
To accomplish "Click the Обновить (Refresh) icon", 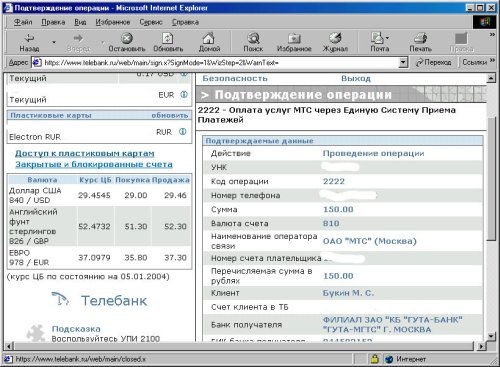I will (x=168, y=38).
